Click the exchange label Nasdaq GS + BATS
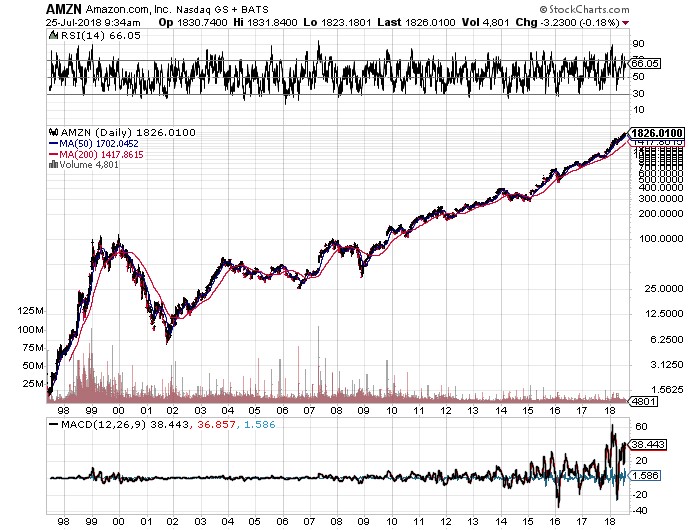The width and height of the screenshot is (700, 530). click(x=222, y=9)
